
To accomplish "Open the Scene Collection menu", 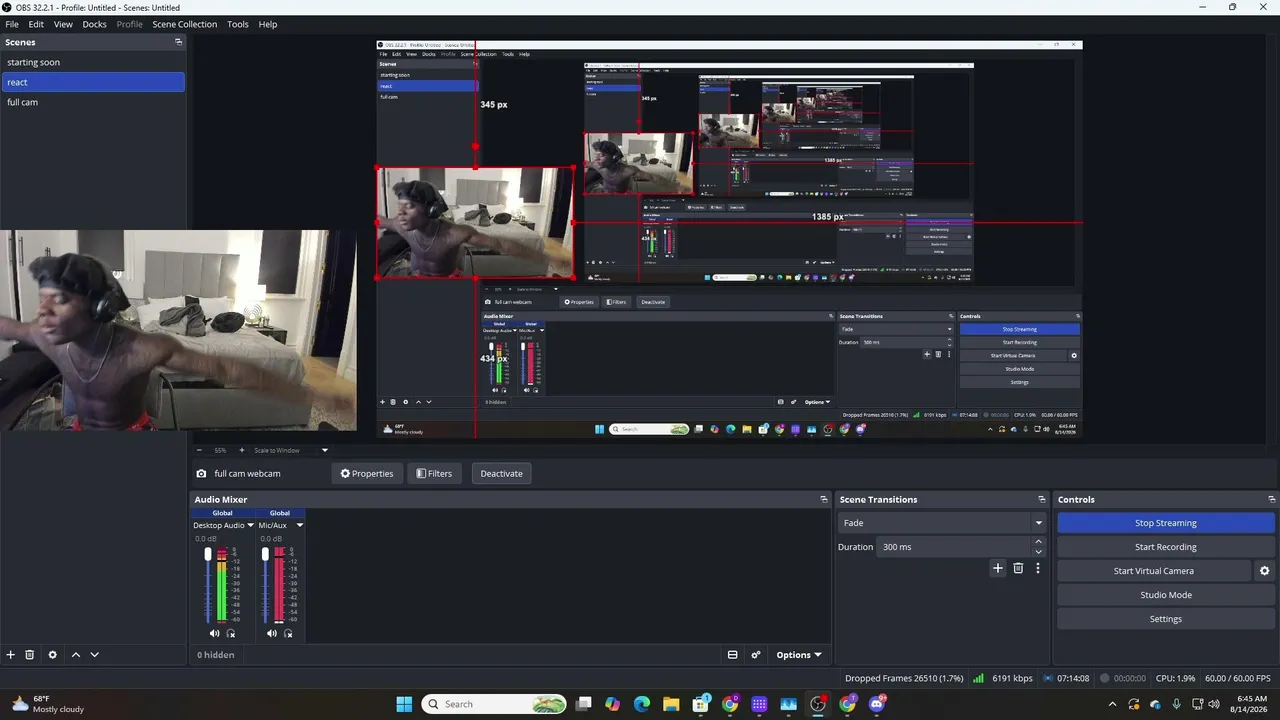I will [184, 24].
